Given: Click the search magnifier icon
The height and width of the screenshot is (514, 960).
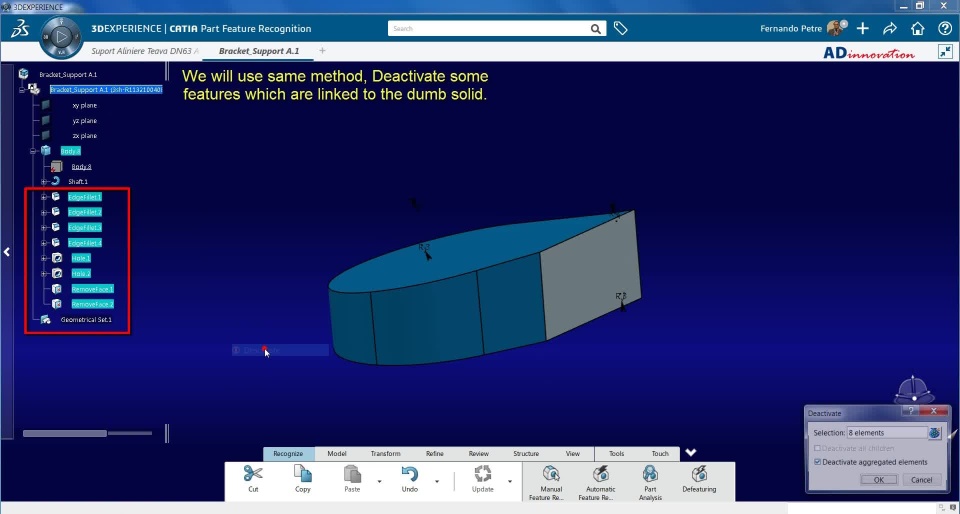Looking at the screenshot, I should coord(596,29).
